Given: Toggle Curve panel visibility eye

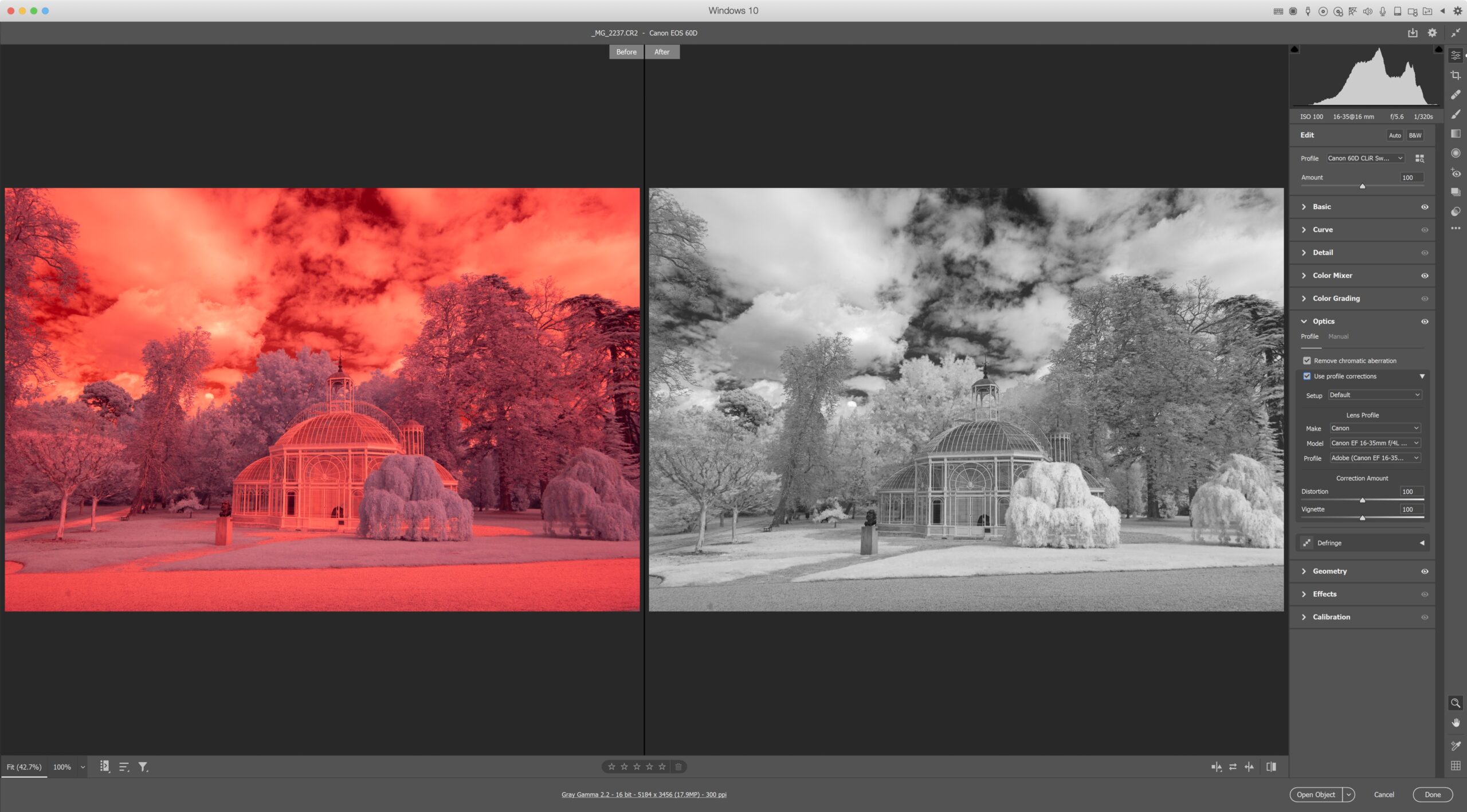Looking at the screenshot, I should click(1425, 230).
